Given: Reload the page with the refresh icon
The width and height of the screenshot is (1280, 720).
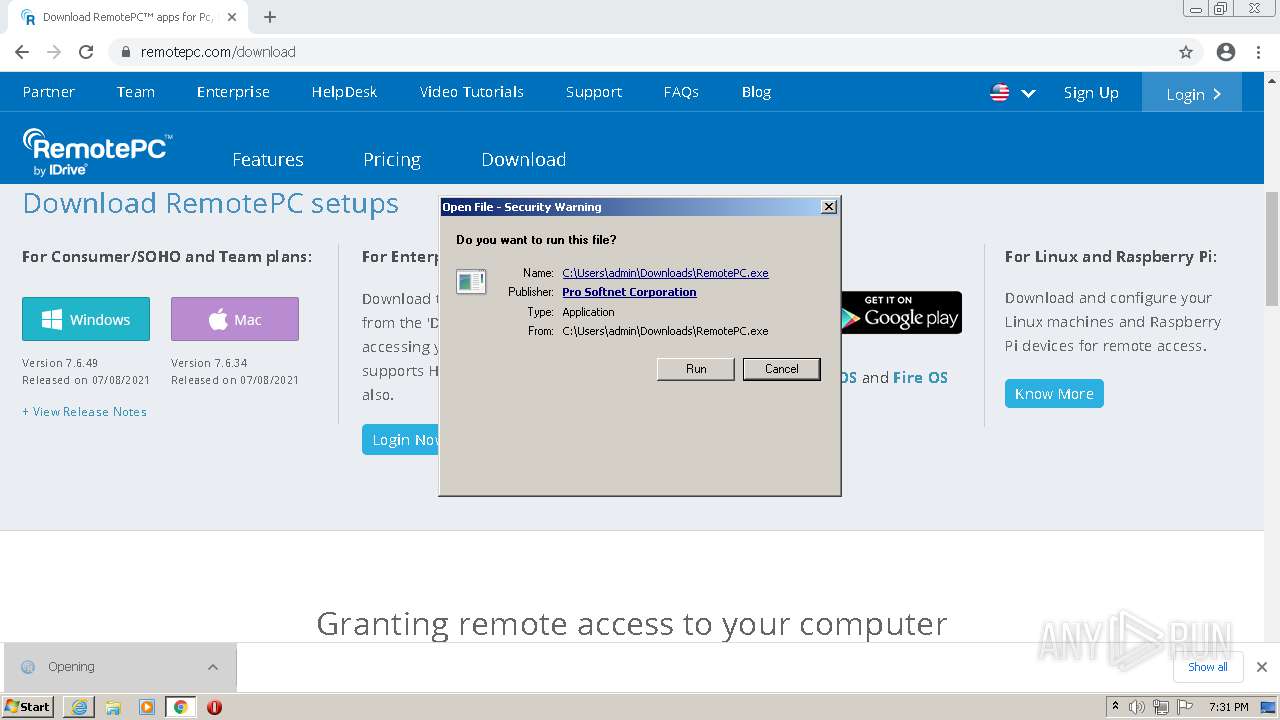Looking at the screenshot, I should (86, 52).
